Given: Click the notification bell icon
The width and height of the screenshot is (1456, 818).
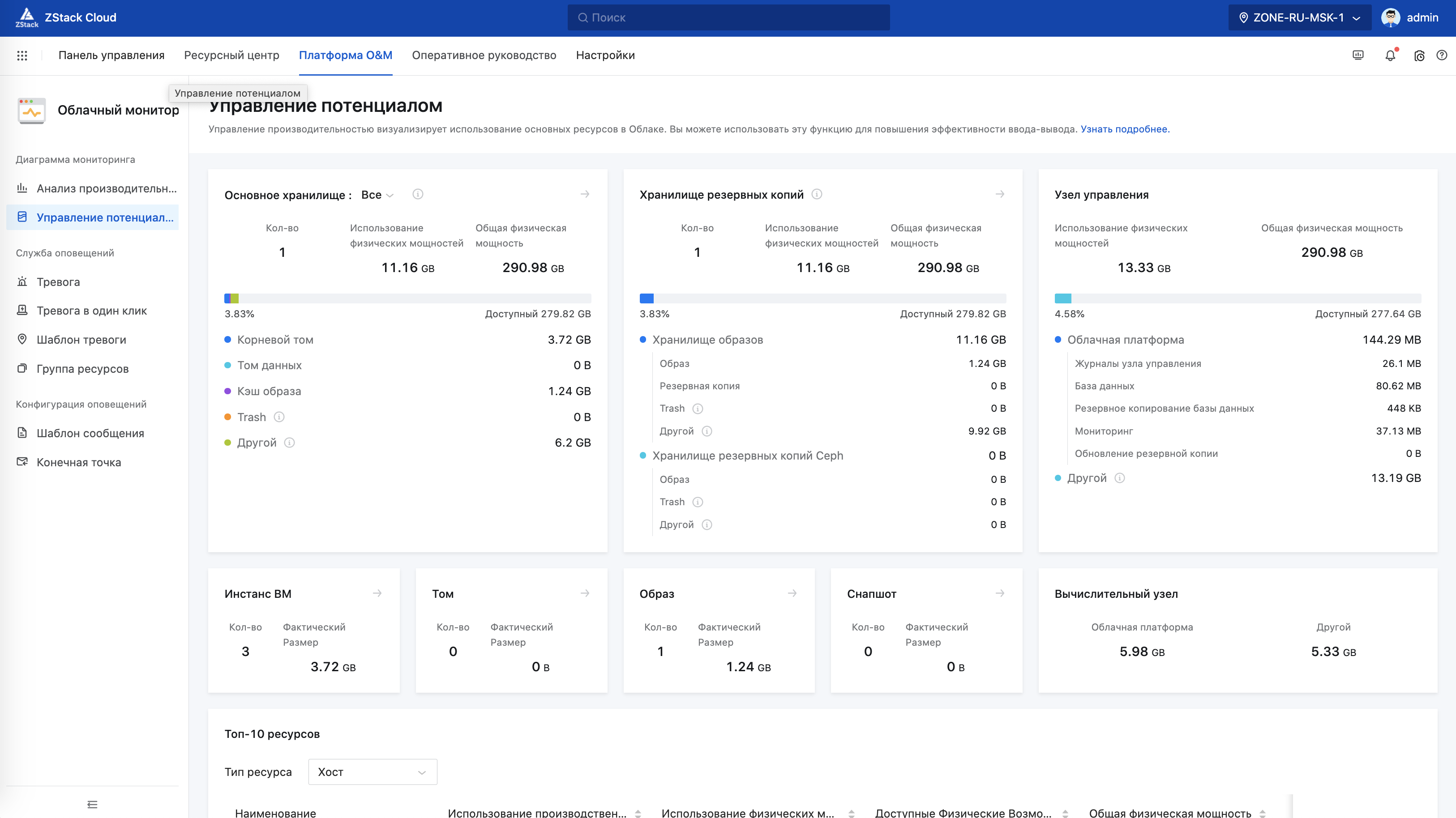Looking at the screenshot, I should (x=1390, y=55).
